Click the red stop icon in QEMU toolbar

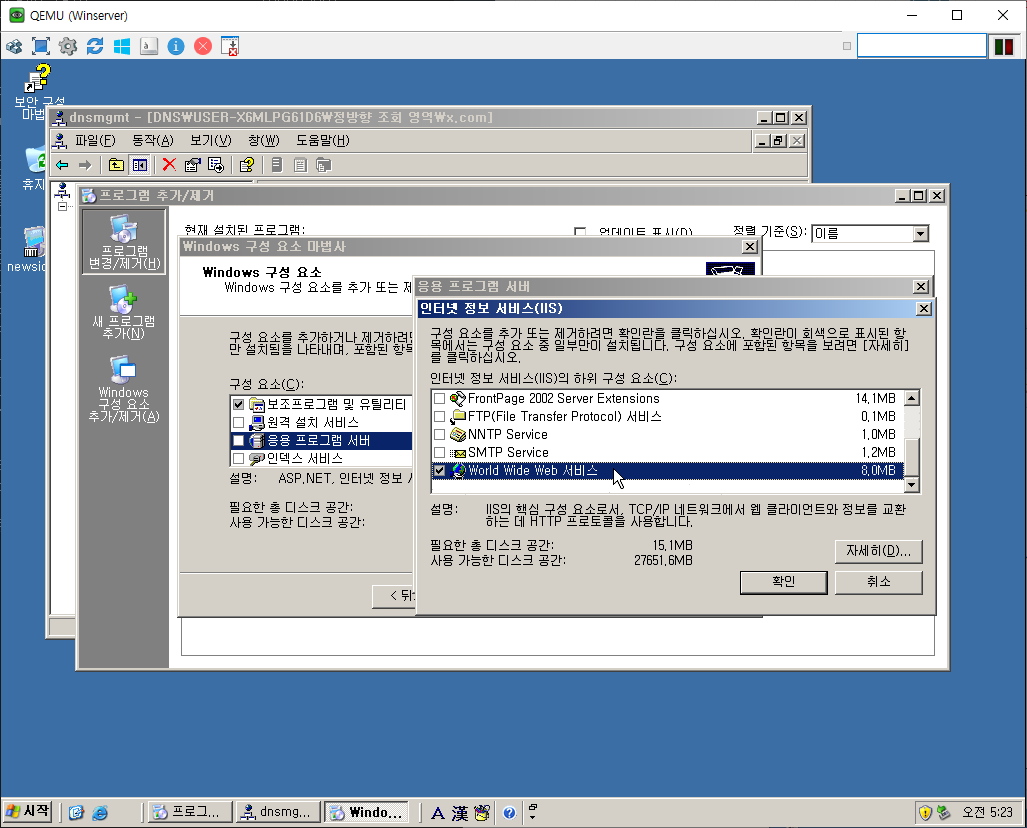pos(203,46)
